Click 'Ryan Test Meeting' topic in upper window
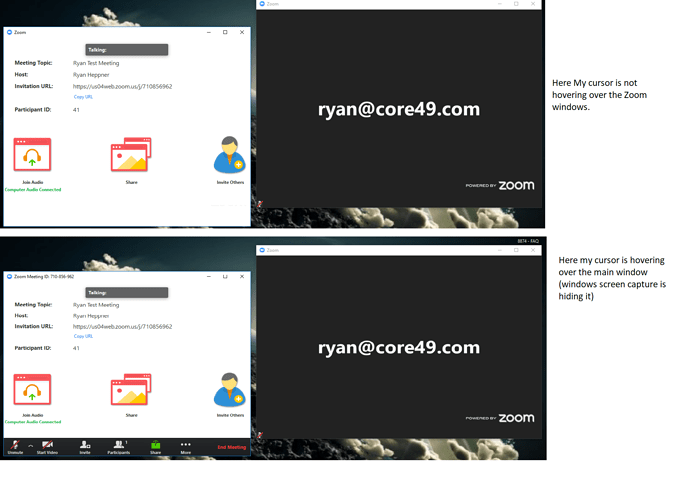Viewport: 682px width, 500px height. click(x=96, y=63)
